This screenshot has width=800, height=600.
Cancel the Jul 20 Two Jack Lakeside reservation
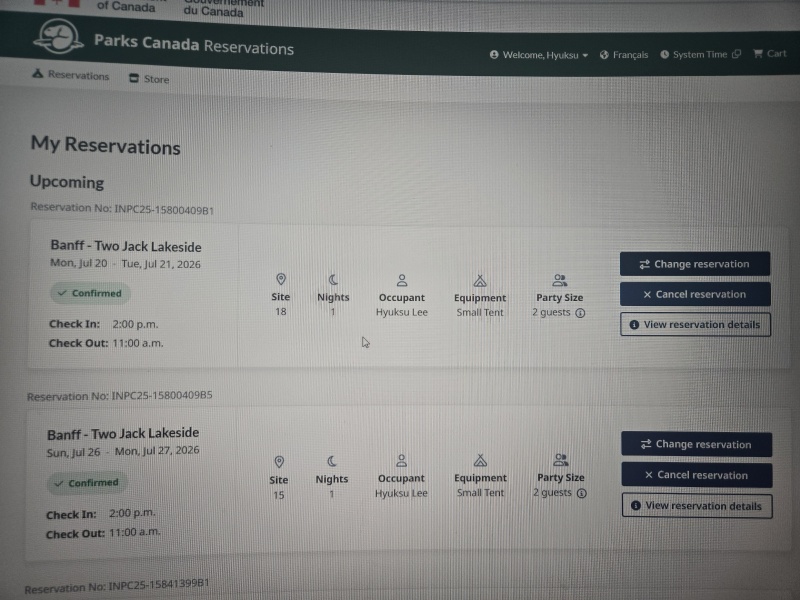point(695,294)
